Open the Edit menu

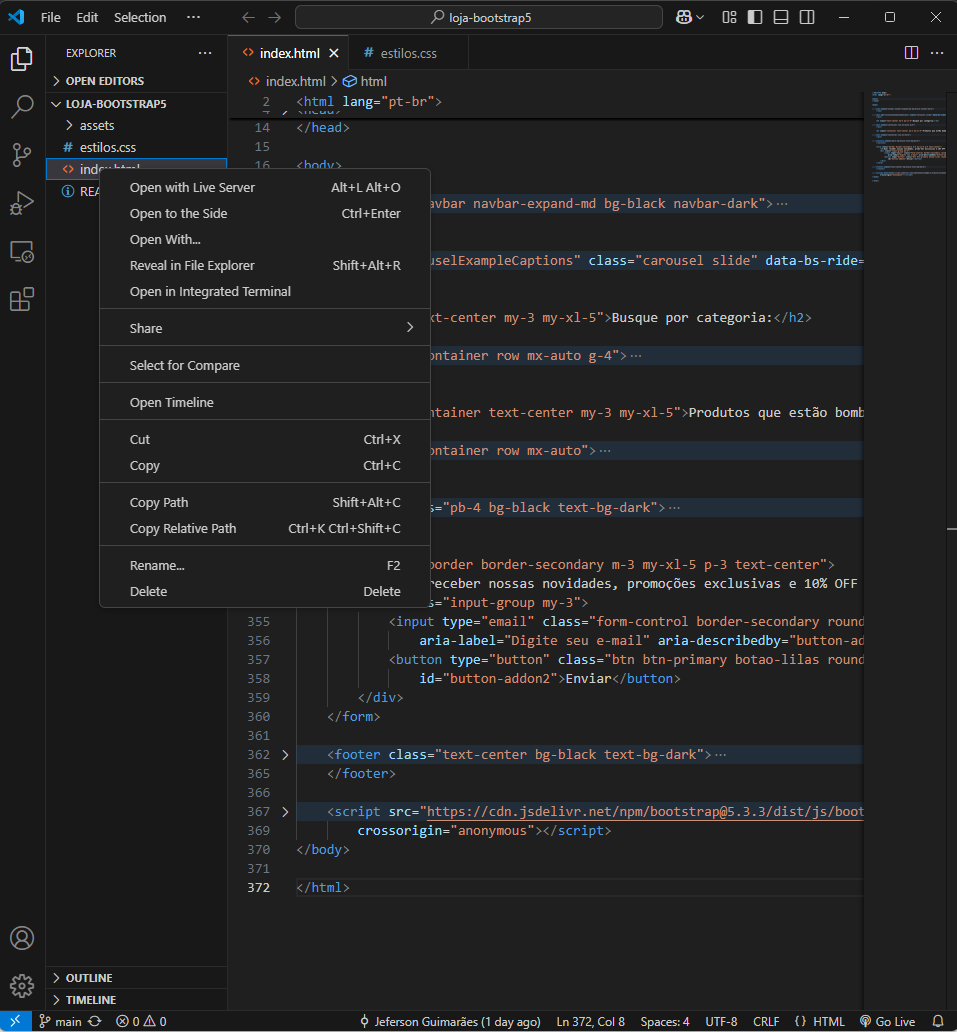coord(87,18)
